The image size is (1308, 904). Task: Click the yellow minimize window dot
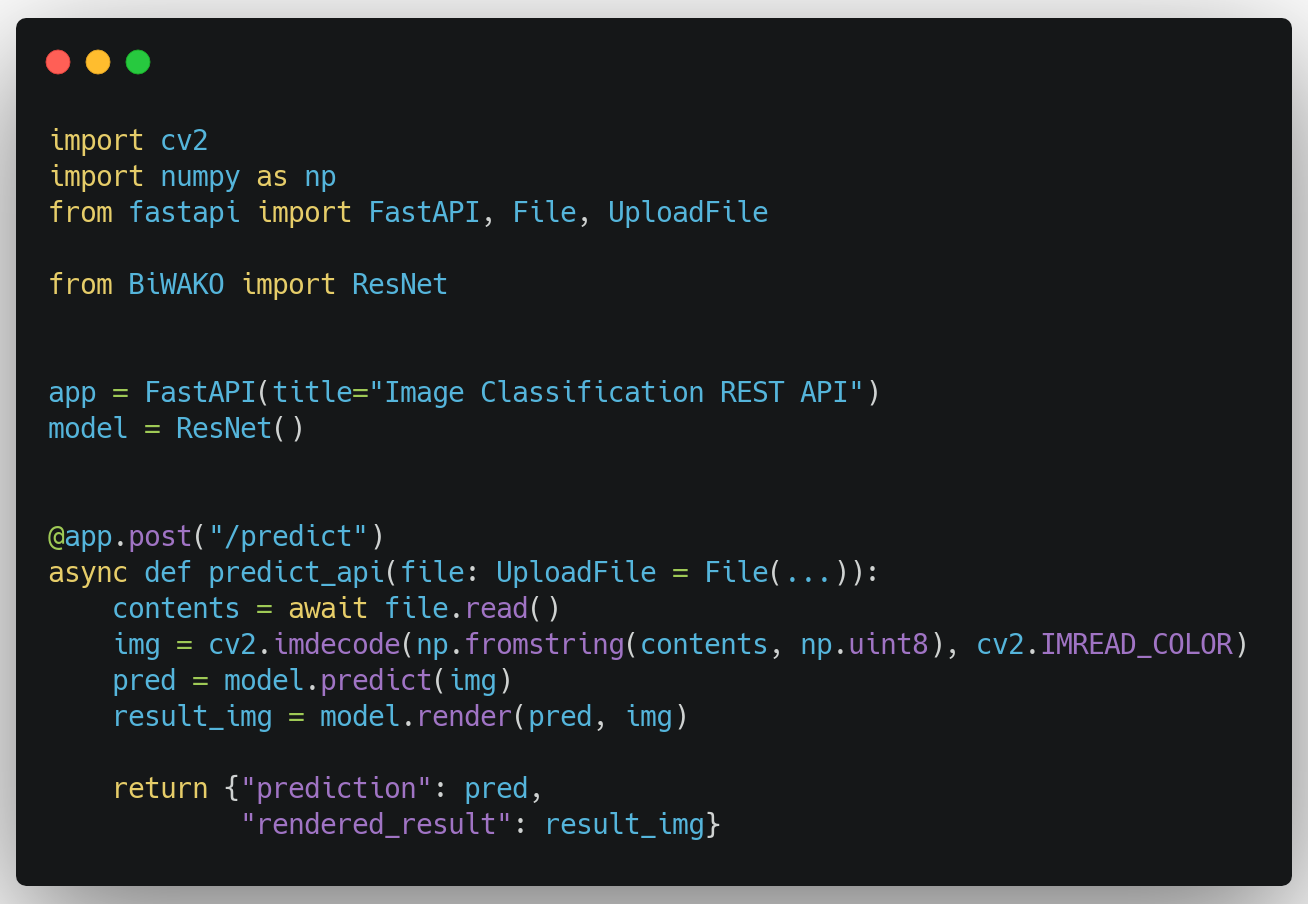(x=98, y=62)
